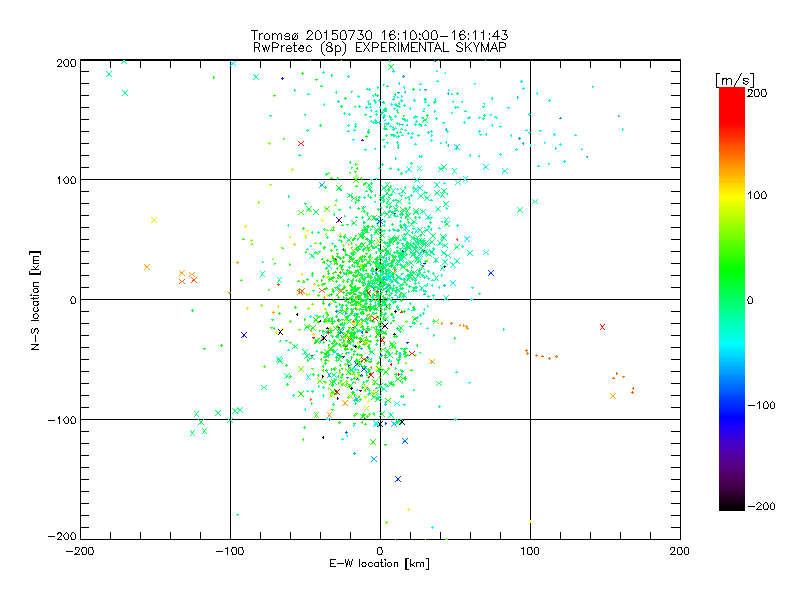
Task: Click the colorbar tick label '-100'
Action: [x=761, y=406]
